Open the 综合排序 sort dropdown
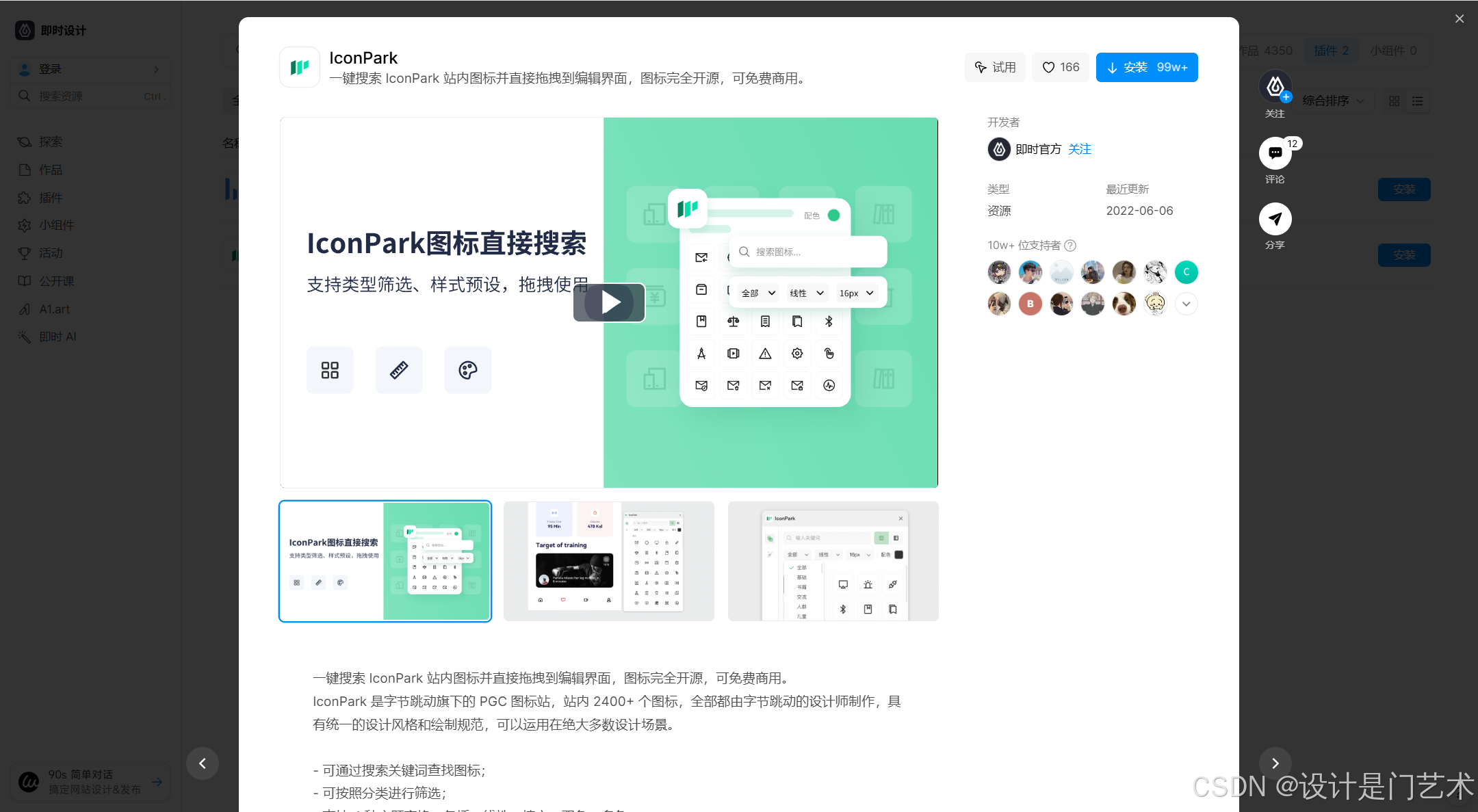The image size is (1478, 812). 1332,101
